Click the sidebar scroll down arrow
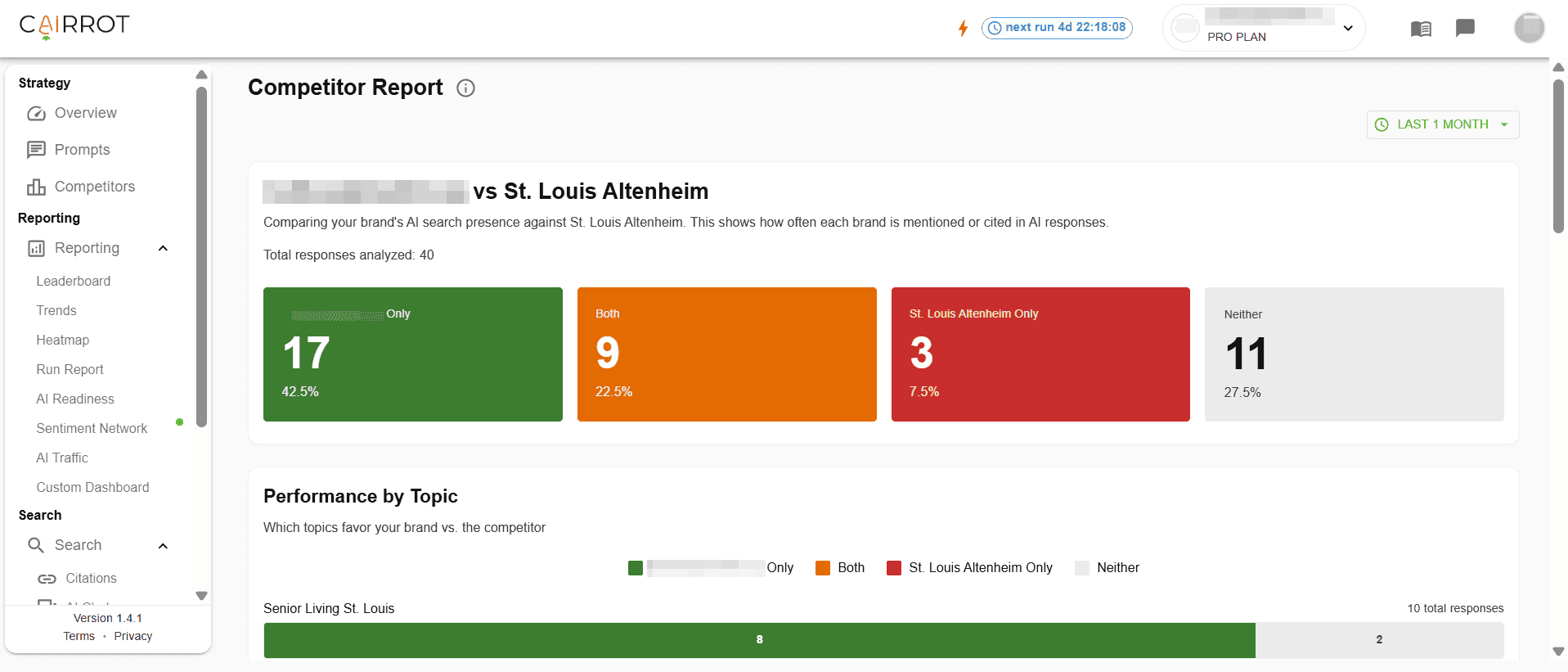 tap(201, 596)
